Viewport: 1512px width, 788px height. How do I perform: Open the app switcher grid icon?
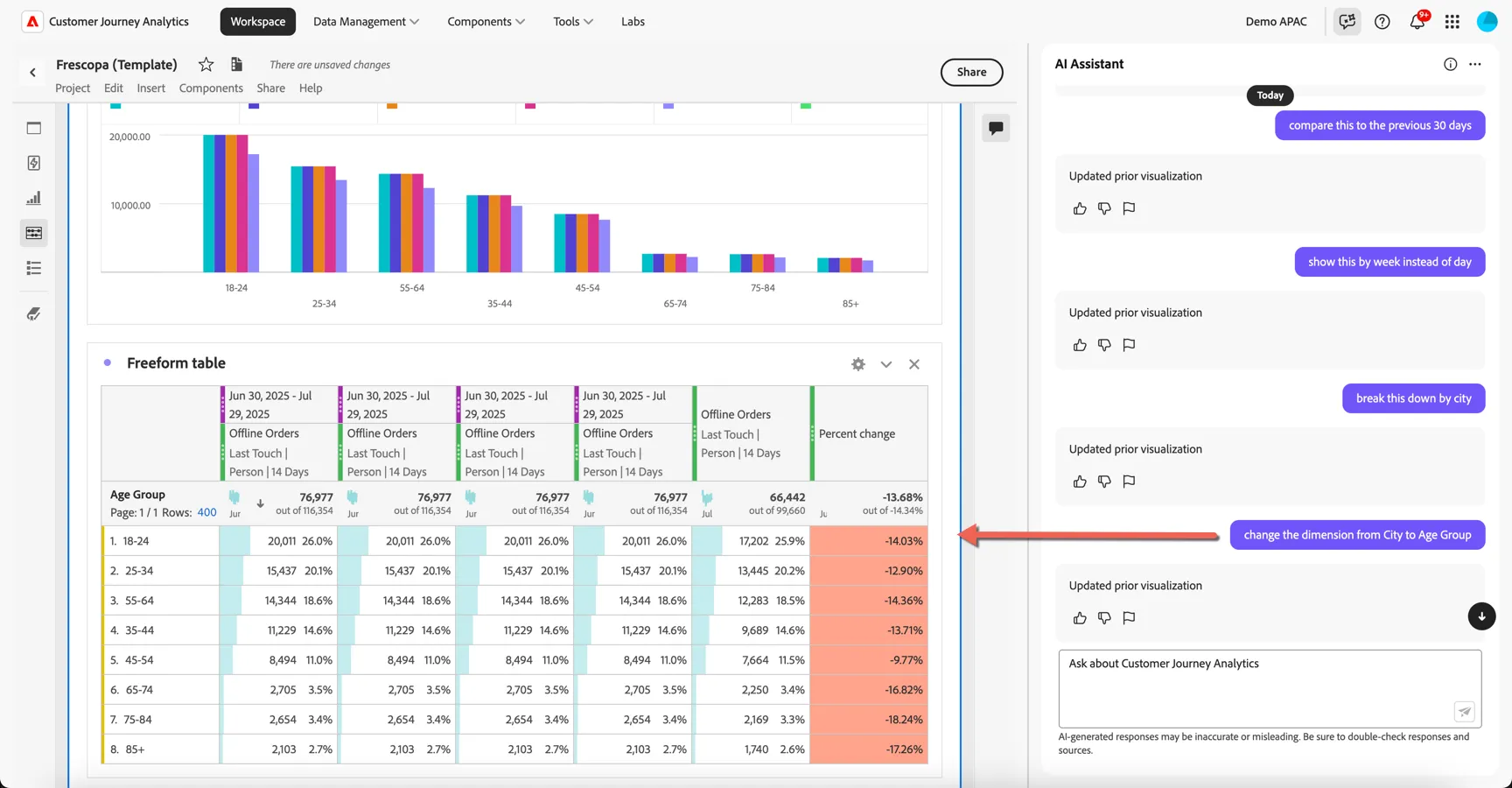tap(1452, 22)
